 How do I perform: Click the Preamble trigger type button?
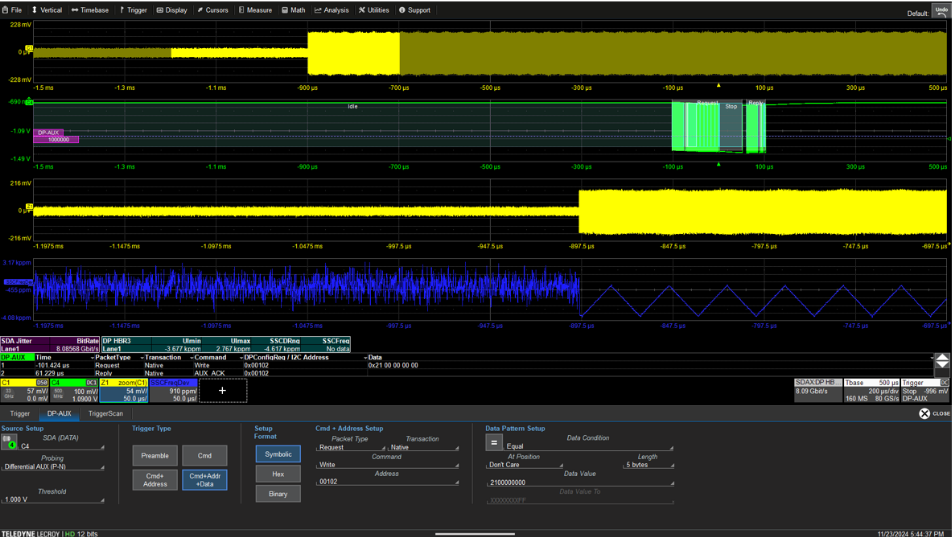154,456
